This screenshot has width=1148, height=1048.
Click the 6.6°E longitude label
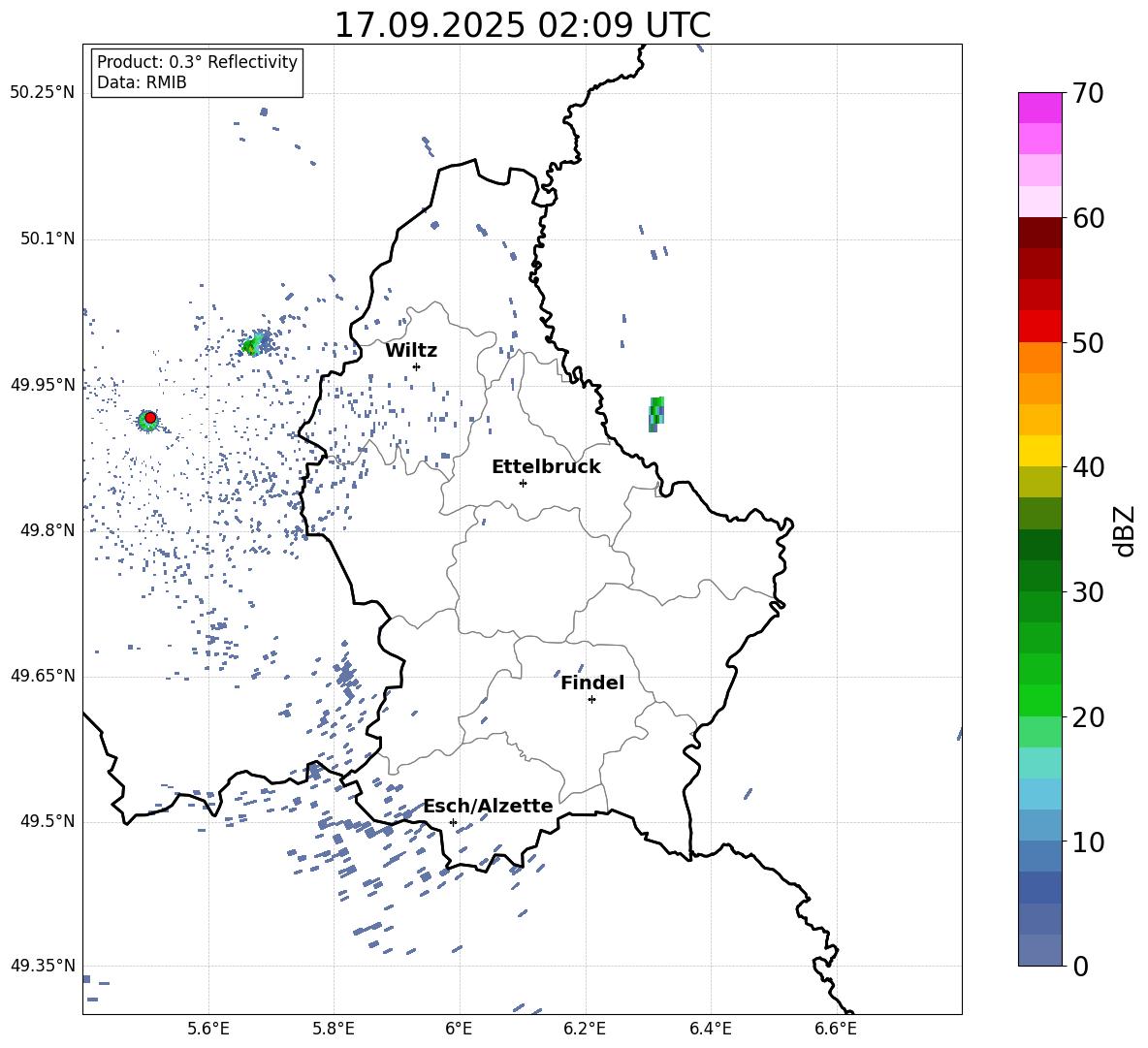[x=836, y=1029]
